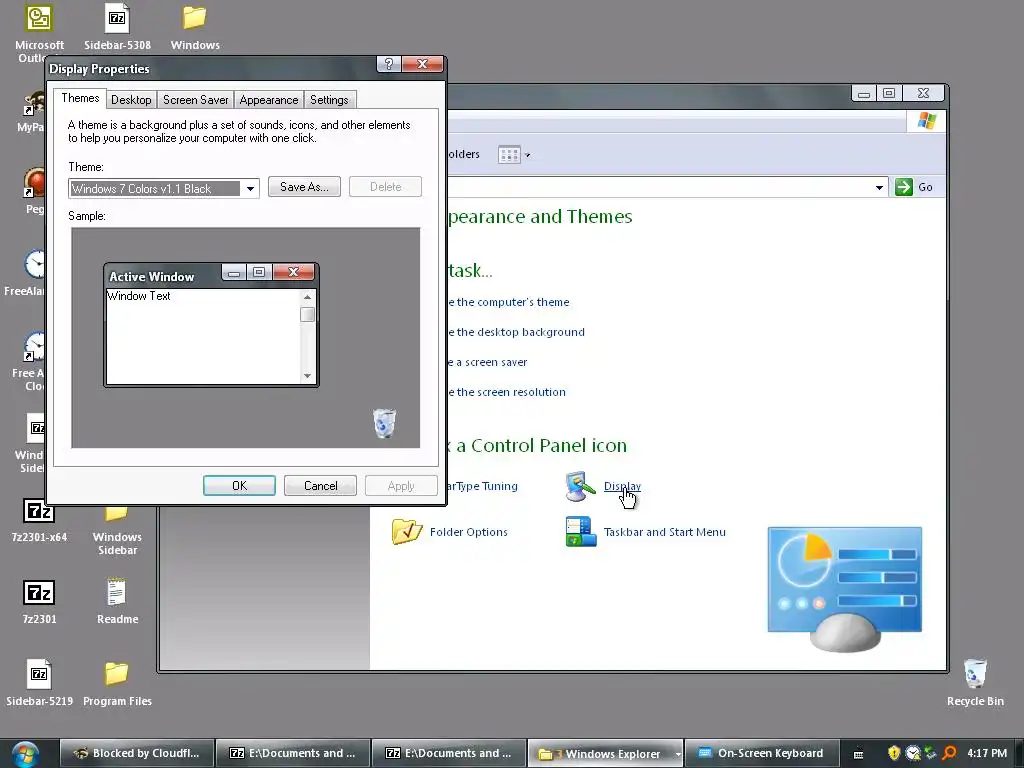Click the green download tray icon

coord(931,753)
